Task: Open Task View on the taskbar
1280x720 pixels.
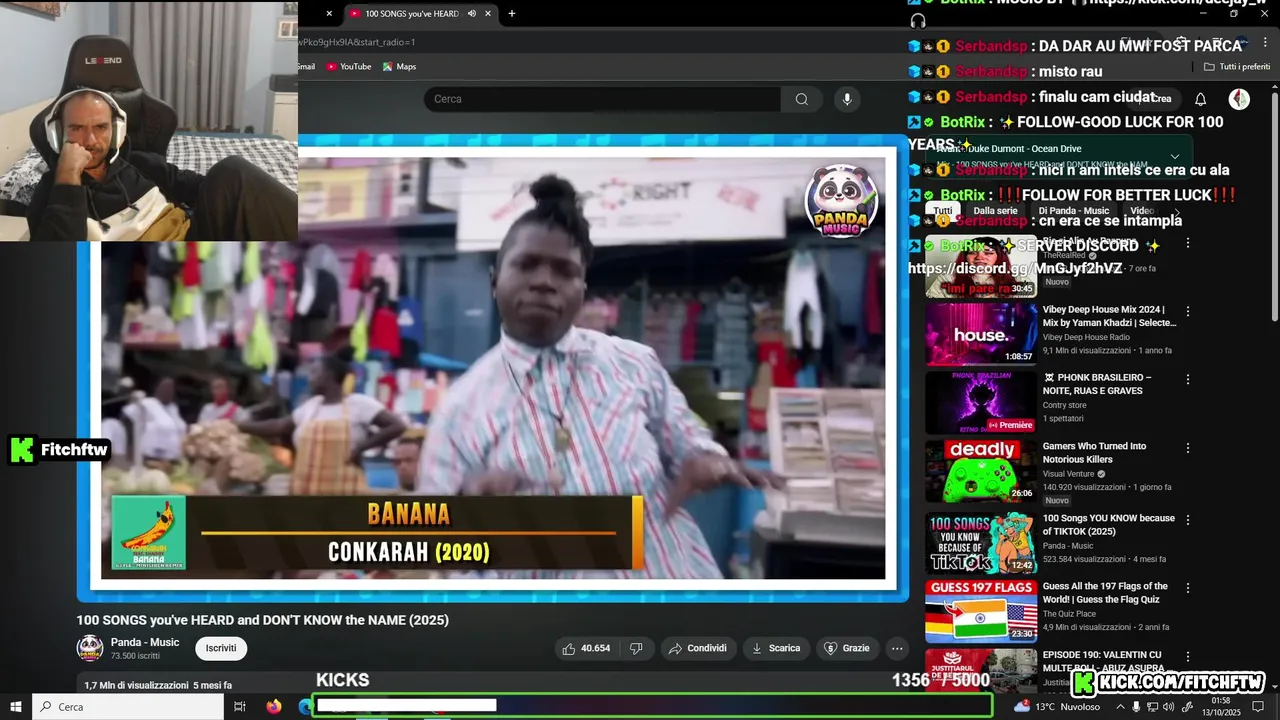Action: pyautogui.click(x=240, y=707)
